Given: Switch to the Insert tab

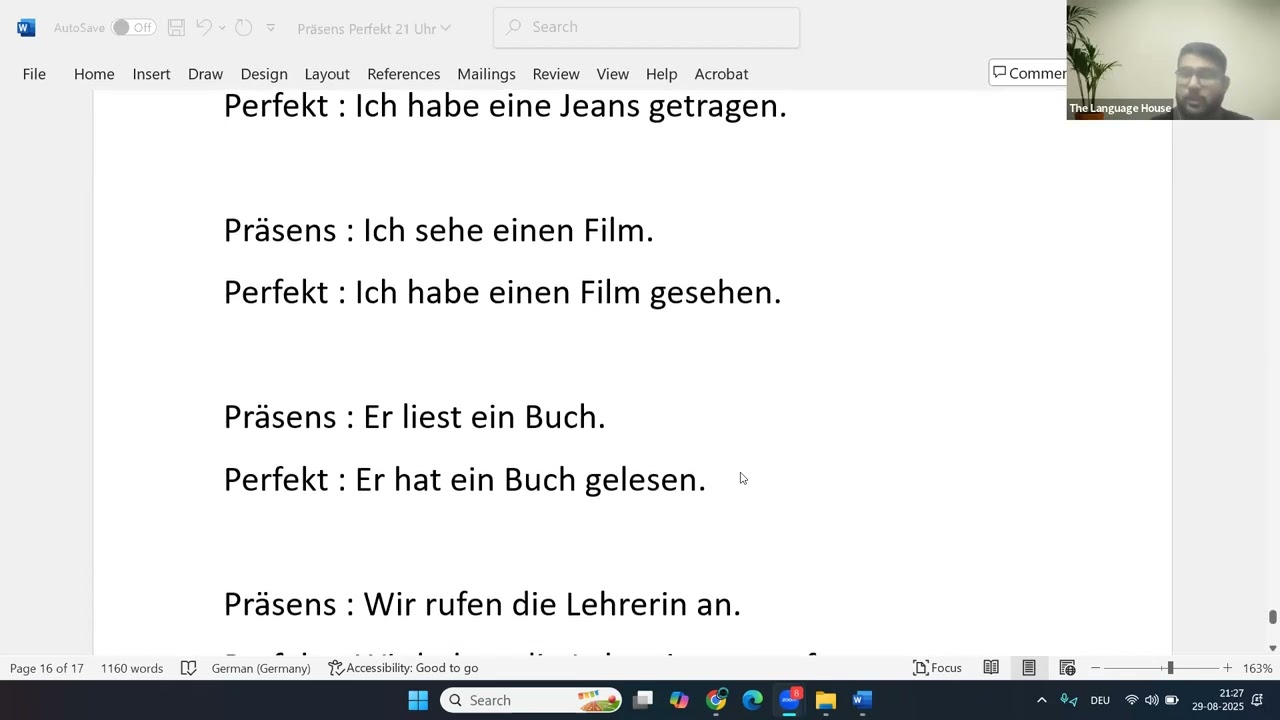Looking at the screenshot, I should pyautogui.click(x=151, y=74).
